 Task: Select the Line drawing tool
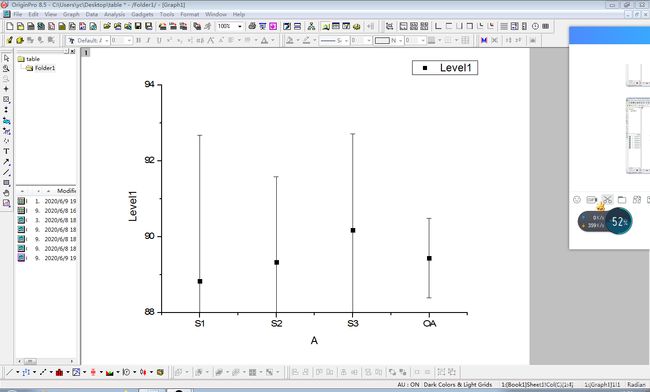pos(6,172)
